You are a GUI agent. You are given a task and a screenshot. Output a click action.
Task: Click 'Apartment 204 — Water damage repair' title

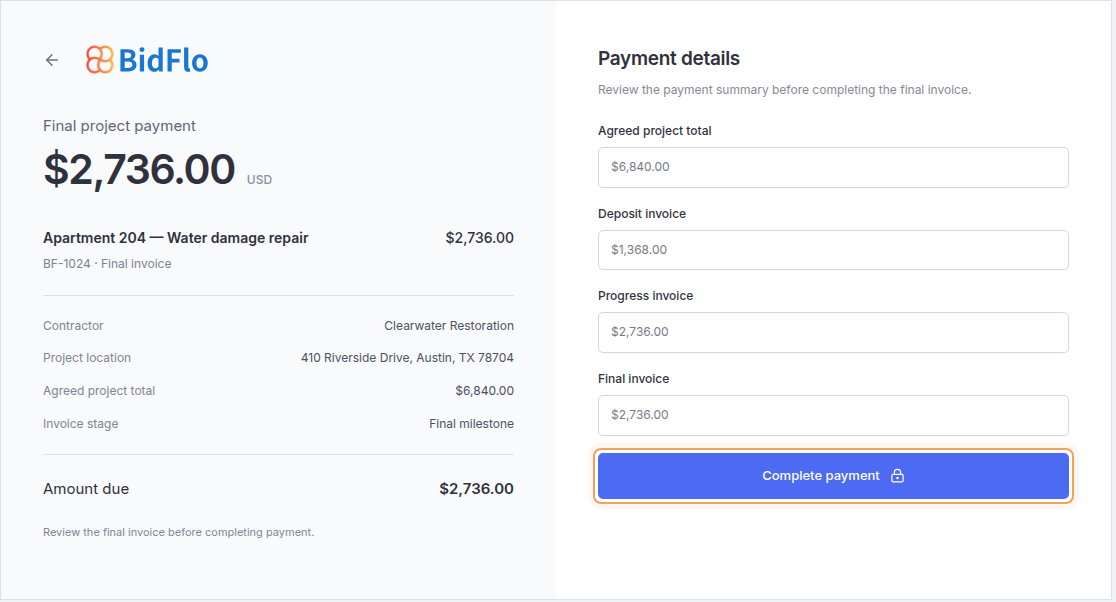[176, 238]
